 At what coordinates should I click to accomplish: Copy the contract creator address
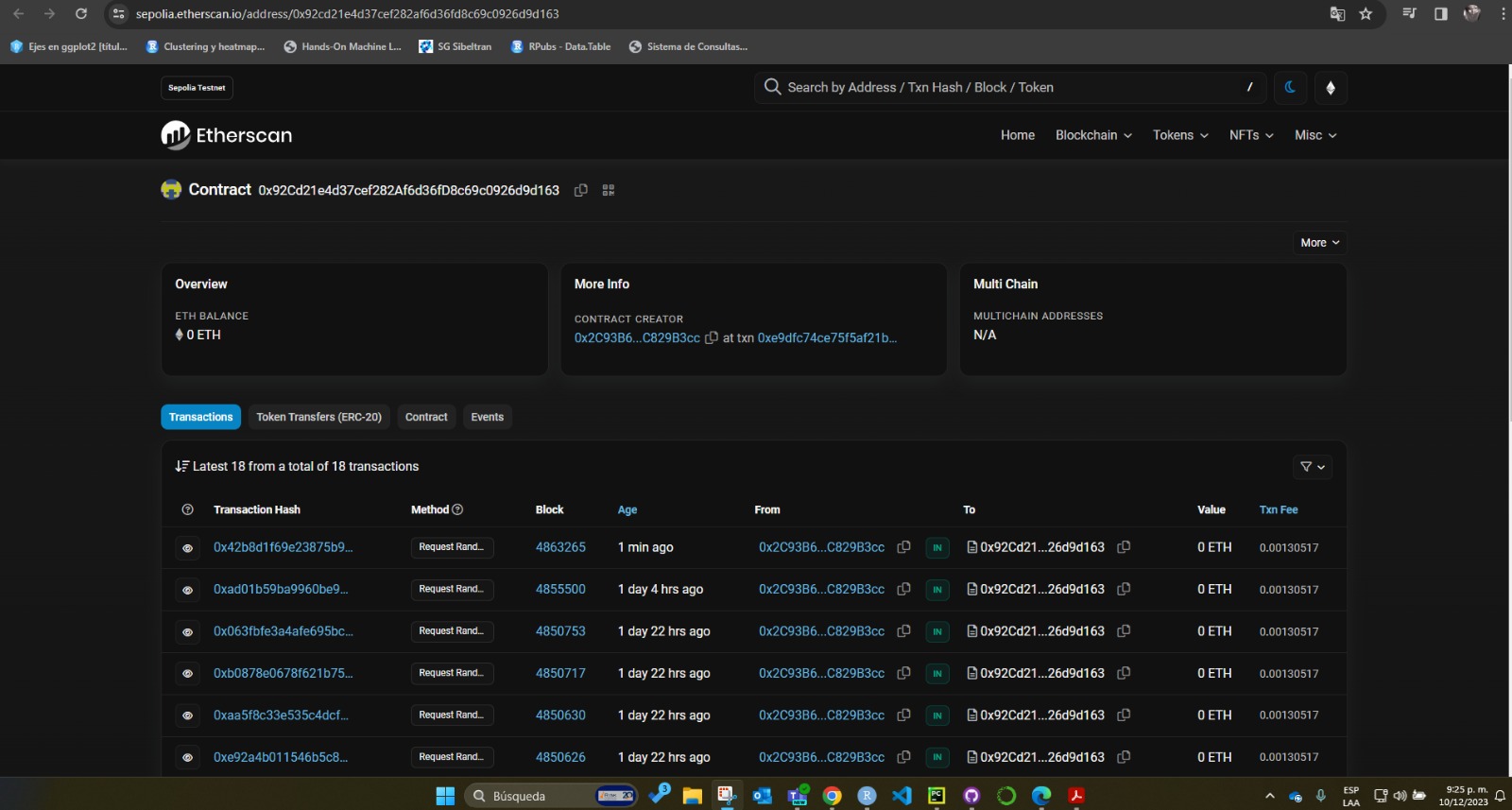click(712, 337)
